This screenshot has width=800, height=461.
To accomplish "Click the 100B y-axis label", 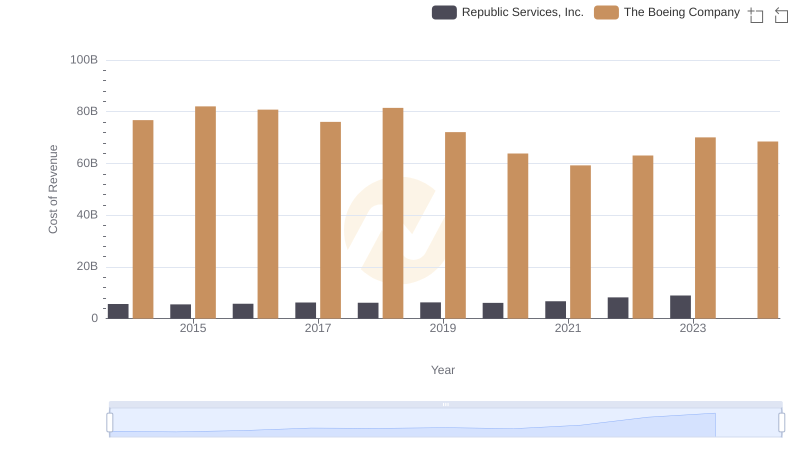I will click(x=84, y=60).
